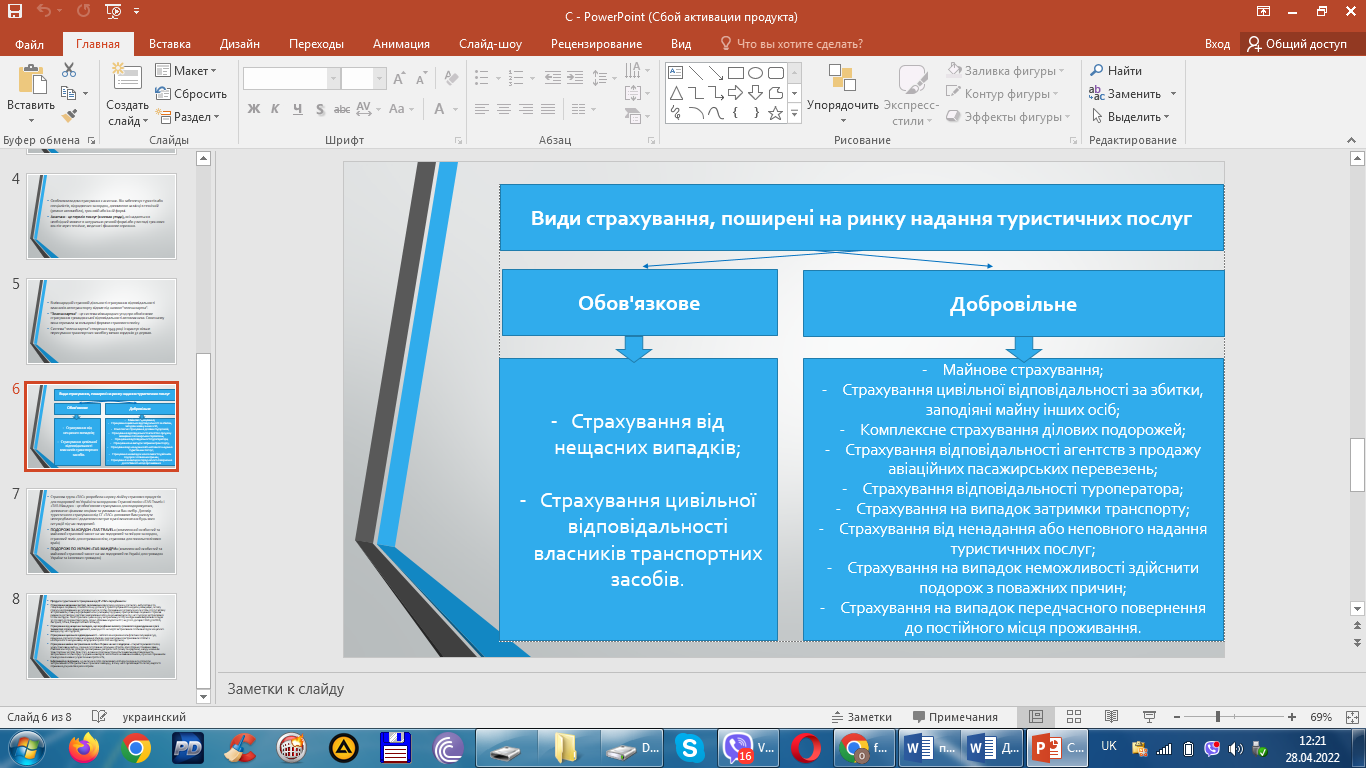Open the font size combo box
1366x768 pixels.
pyautogui.click(x=364, y=78)
